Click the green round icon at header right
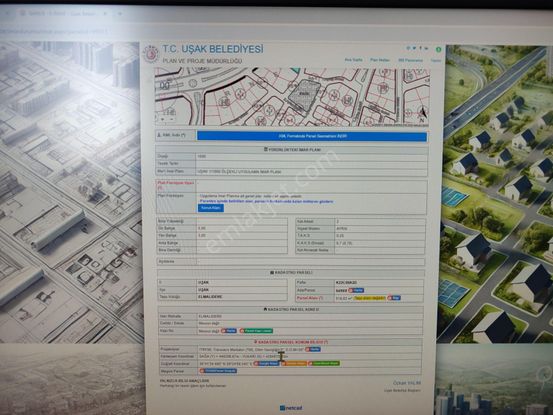This screenshot has height=415, width=553. pyautogui.click(x=438, y=49)
